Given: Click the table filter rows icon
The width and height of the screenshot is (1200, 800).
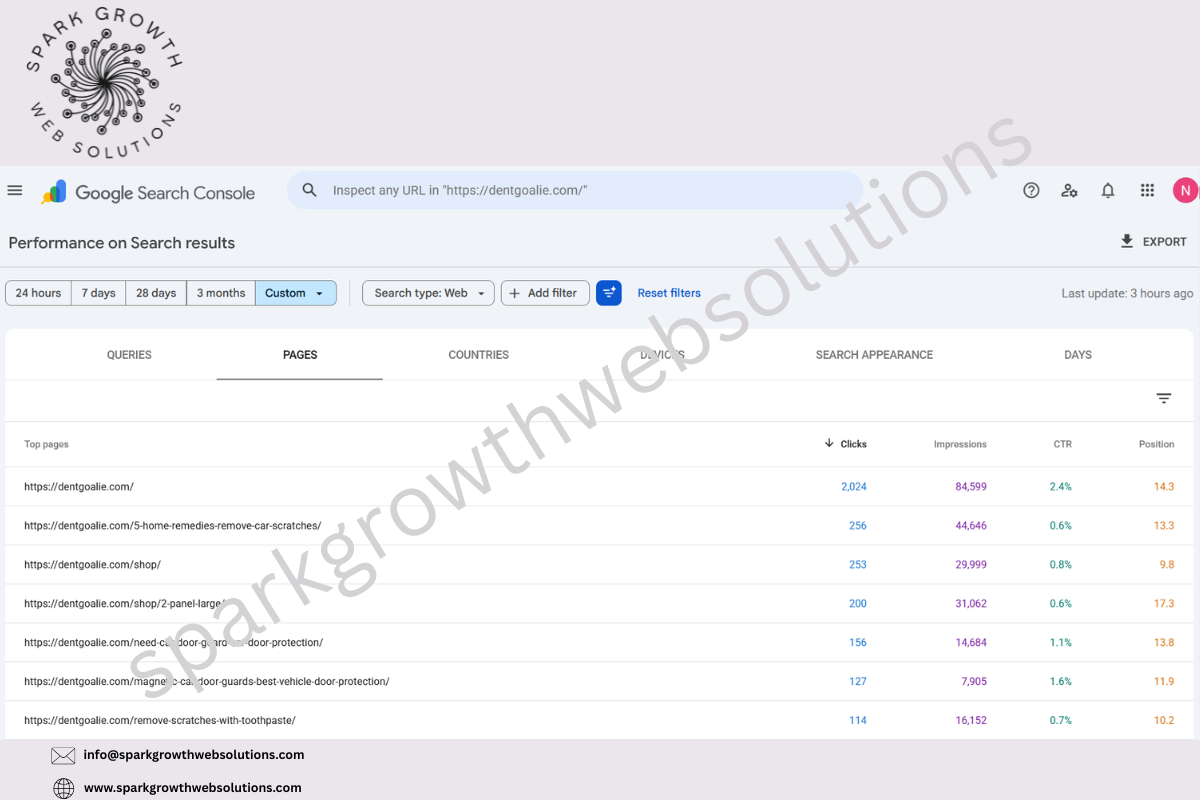Looking at the screenshot, I should [x=1164, y=398].
